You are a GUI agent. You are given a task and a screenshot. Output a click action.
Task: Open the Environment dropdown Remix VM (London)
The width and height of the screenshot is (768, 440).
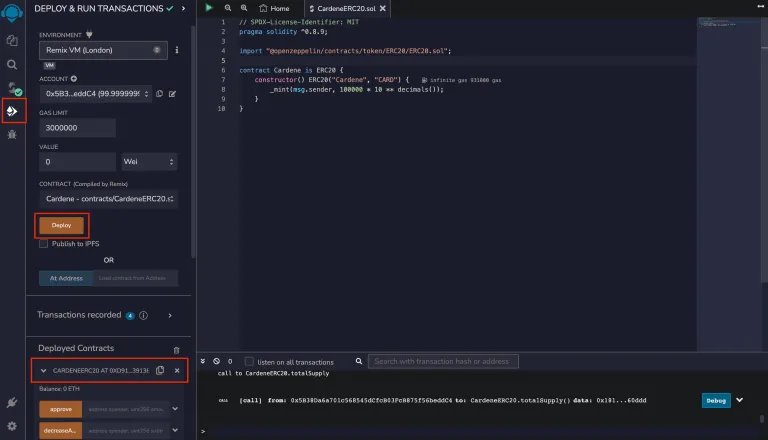pyautogui.click(x=103, y=50)
